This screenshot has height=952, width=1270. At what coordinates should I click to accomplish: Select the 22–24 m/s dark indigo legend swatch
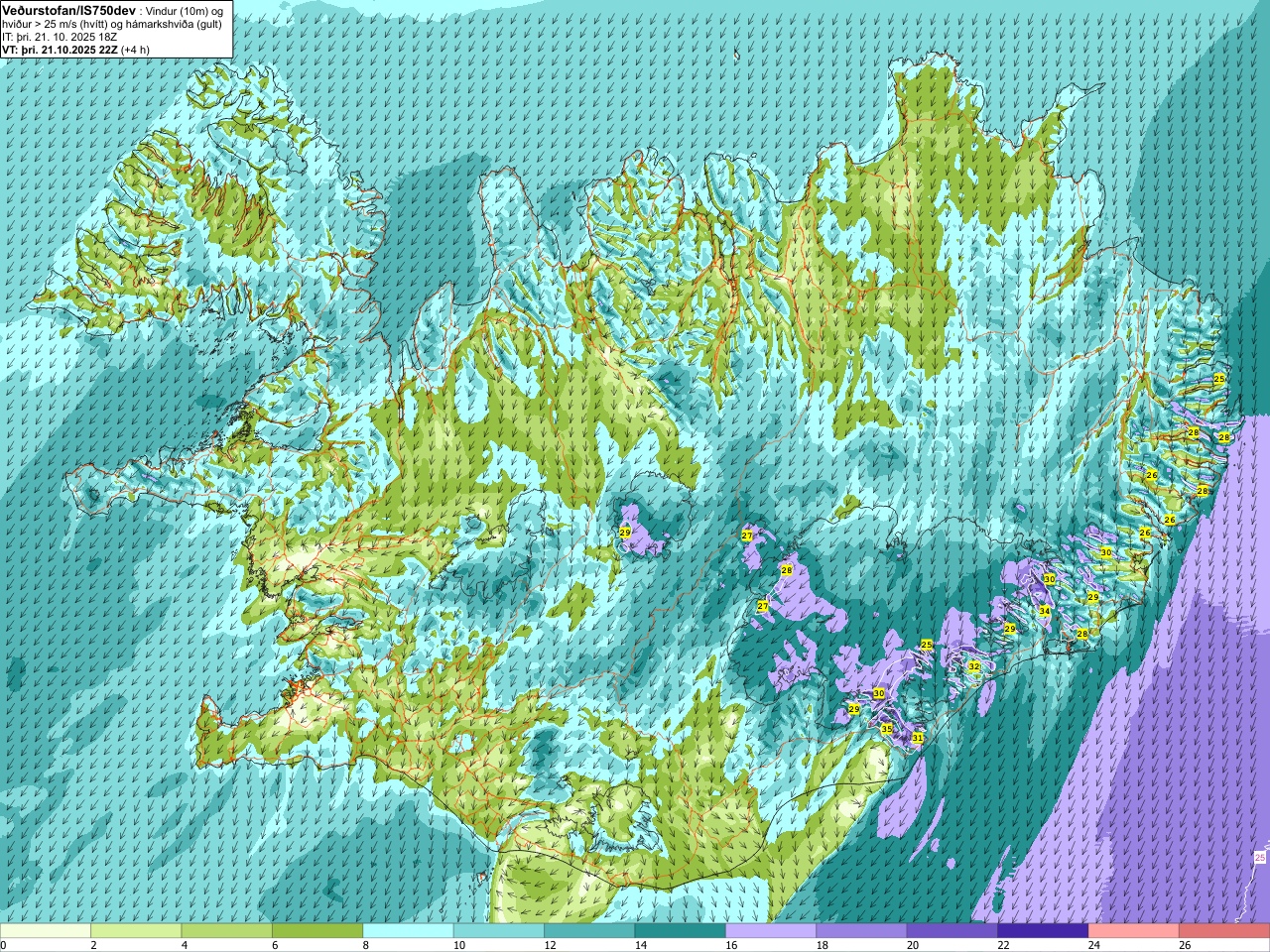pos(1043,931)
